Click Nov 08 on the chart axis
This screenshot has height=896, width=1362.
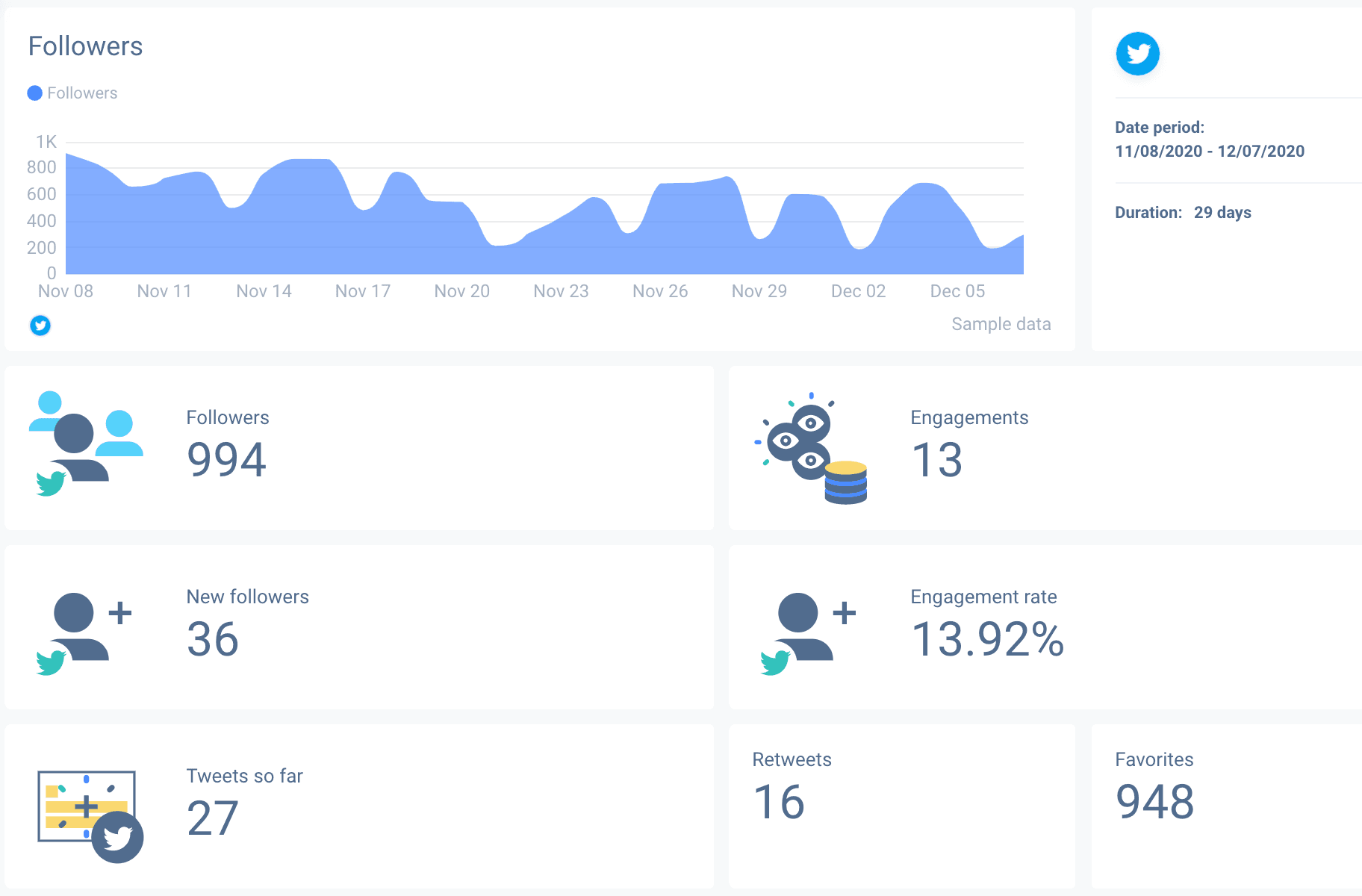click(66, 291)
